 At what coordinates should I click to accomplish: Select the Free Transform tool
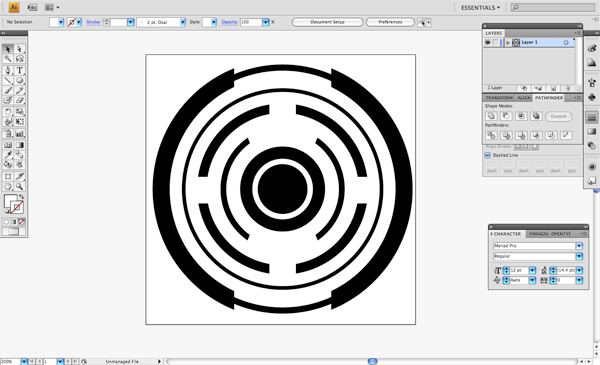coord(20,122)
